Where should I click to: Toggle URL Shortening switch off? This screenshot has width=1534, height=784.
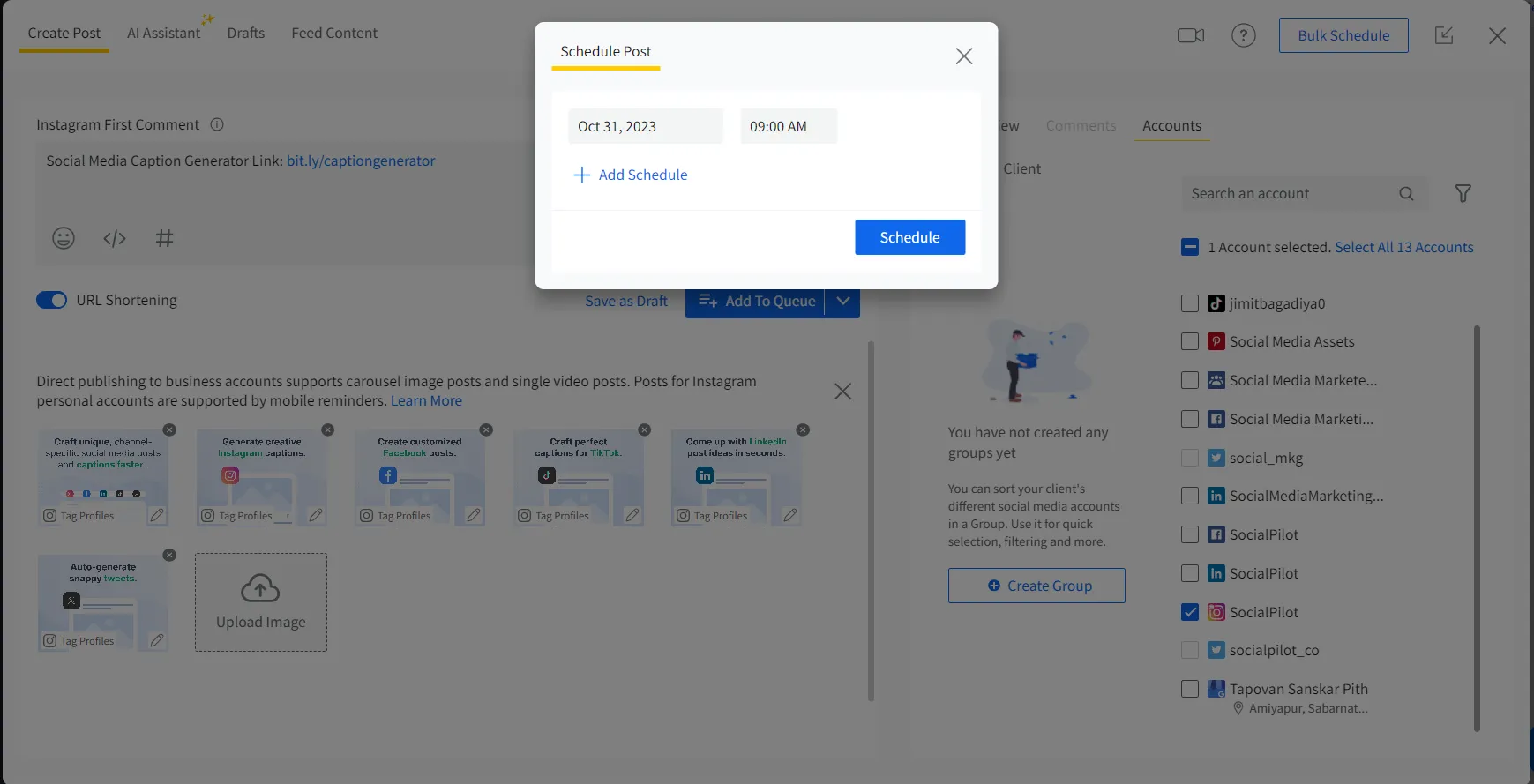[51, 300]
